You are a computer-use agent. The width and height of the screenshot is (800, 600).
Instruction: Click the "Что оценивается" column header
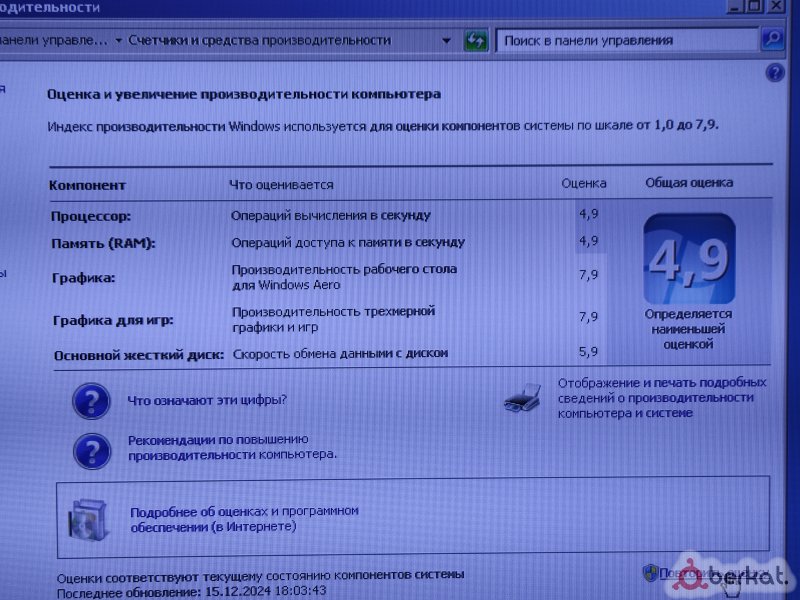pyautogui.click(x=281, y=185)
